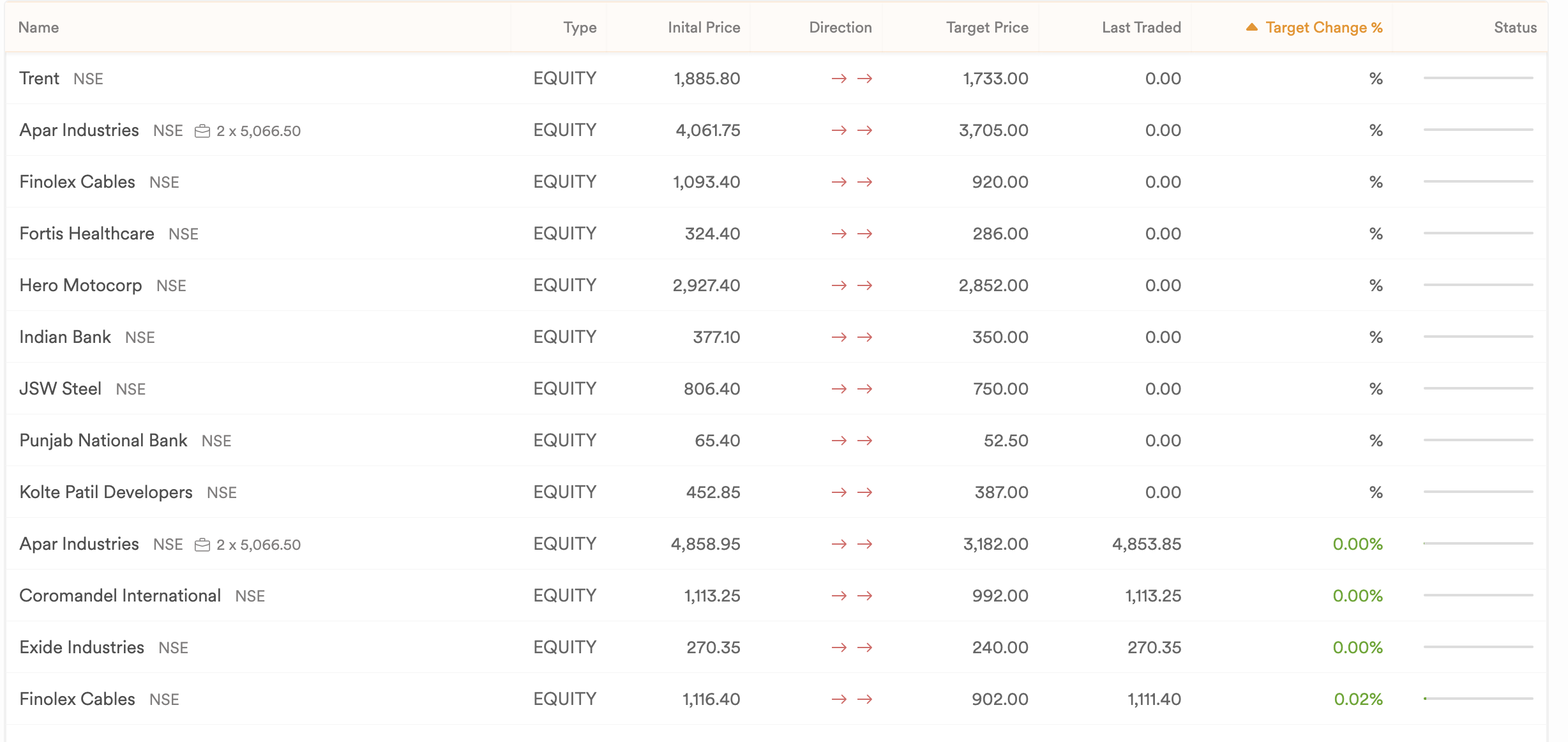Image resolution: width=1568 pixels, height=742 pixels.
Task: Select initial price 65.40
Action: click(x=718, y=441)
